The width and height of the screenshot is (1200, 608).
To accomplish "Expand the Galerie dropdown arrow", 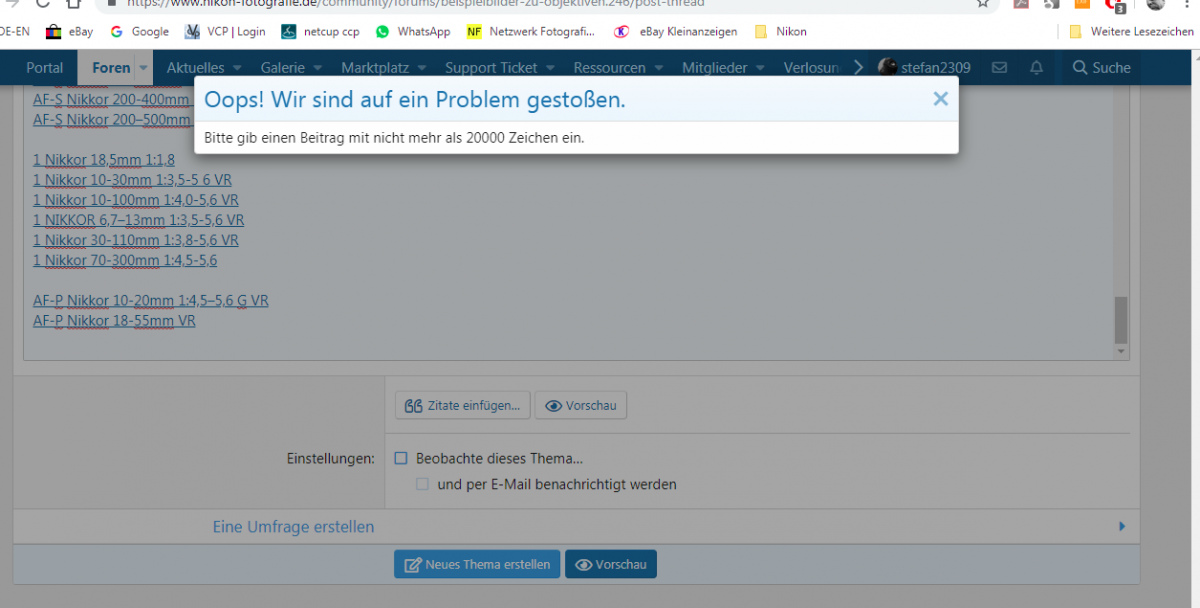I will tap(317, 68).
